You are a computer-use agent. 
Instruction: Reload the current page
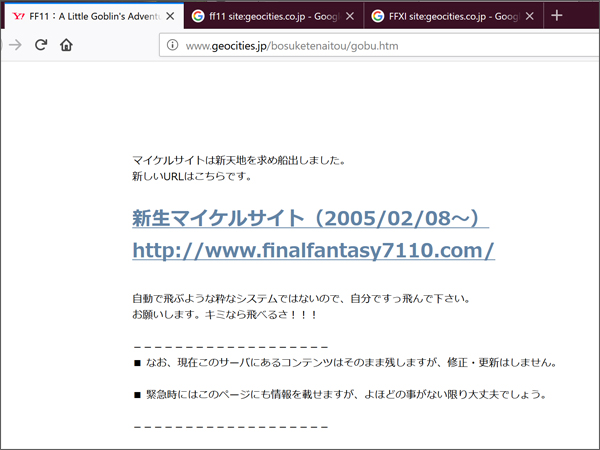point(41,45)
